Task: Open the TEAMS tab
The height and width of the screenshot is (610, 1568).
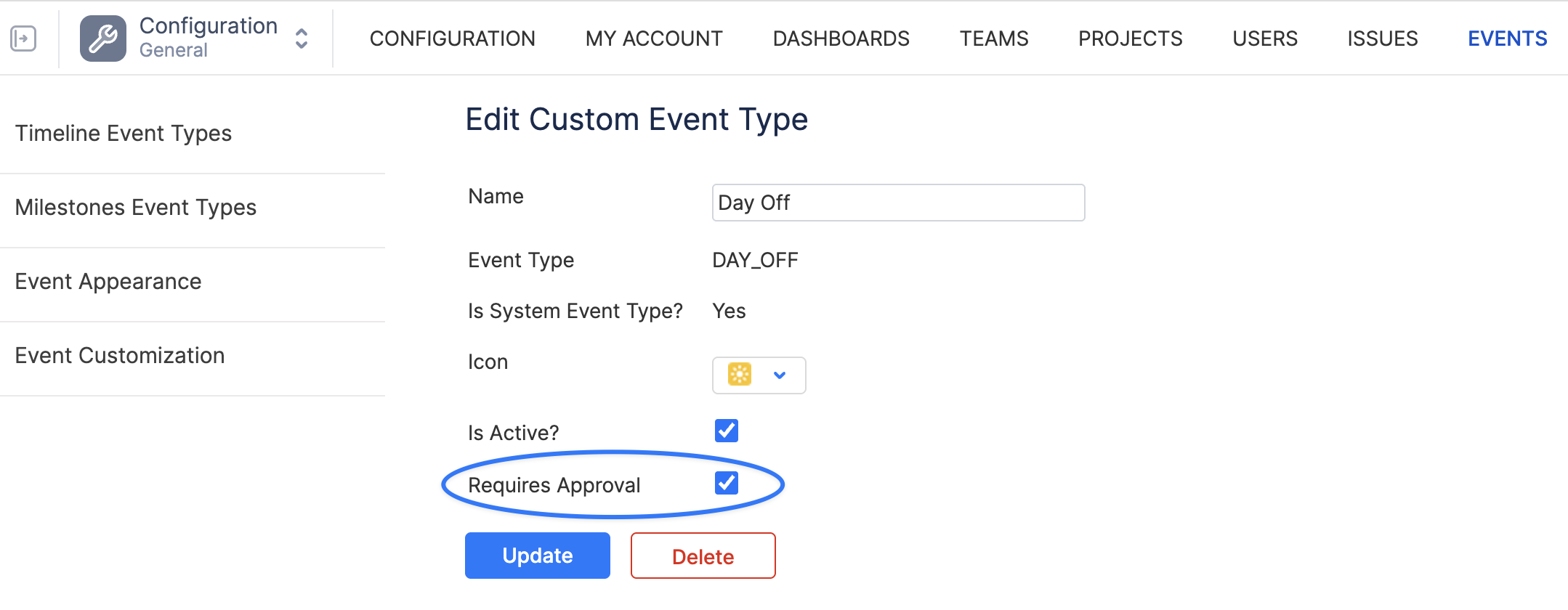Action: tap(993, 38)
